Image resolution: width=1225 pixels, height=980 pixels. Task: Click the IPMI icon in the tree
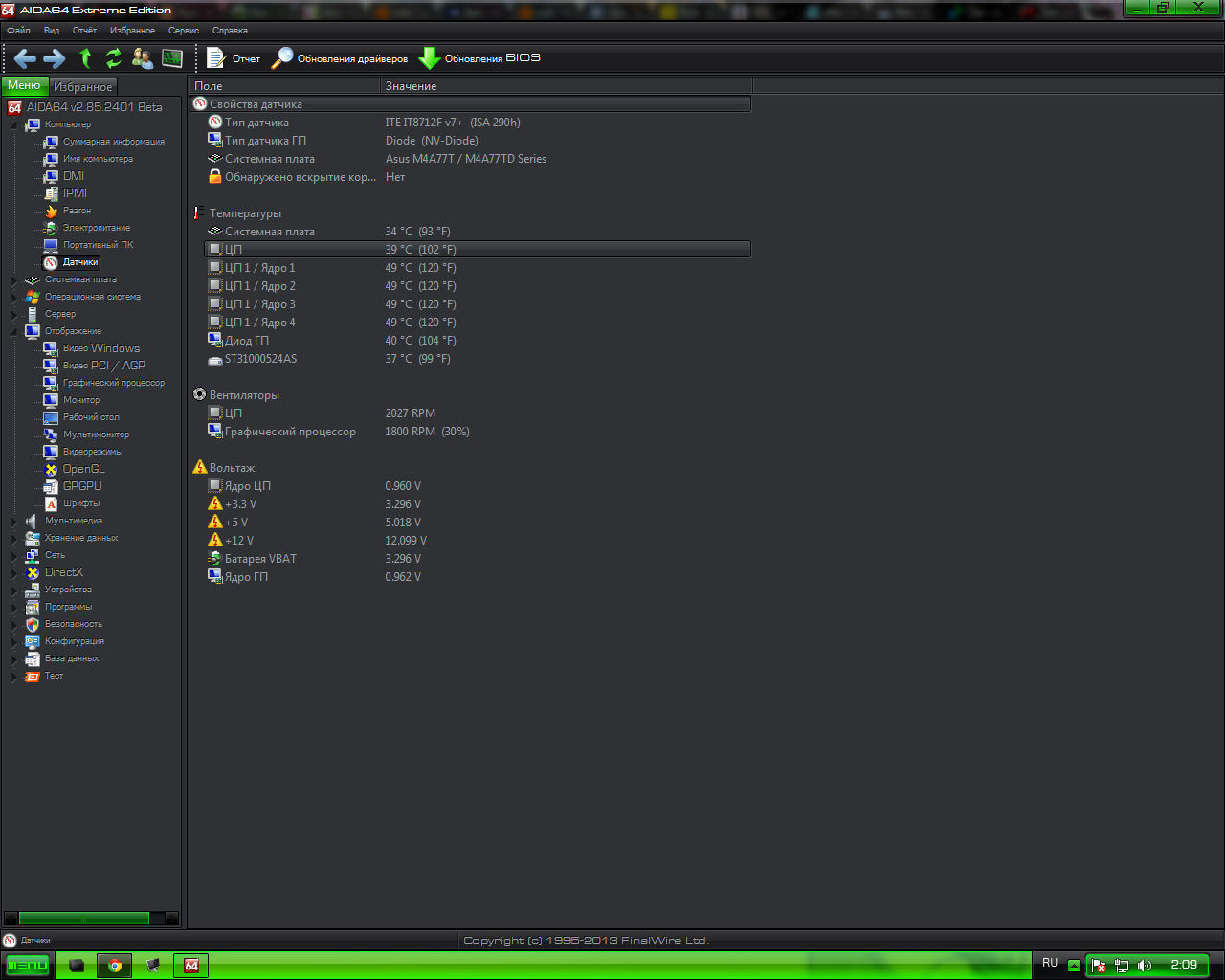[x=51, y=193]
